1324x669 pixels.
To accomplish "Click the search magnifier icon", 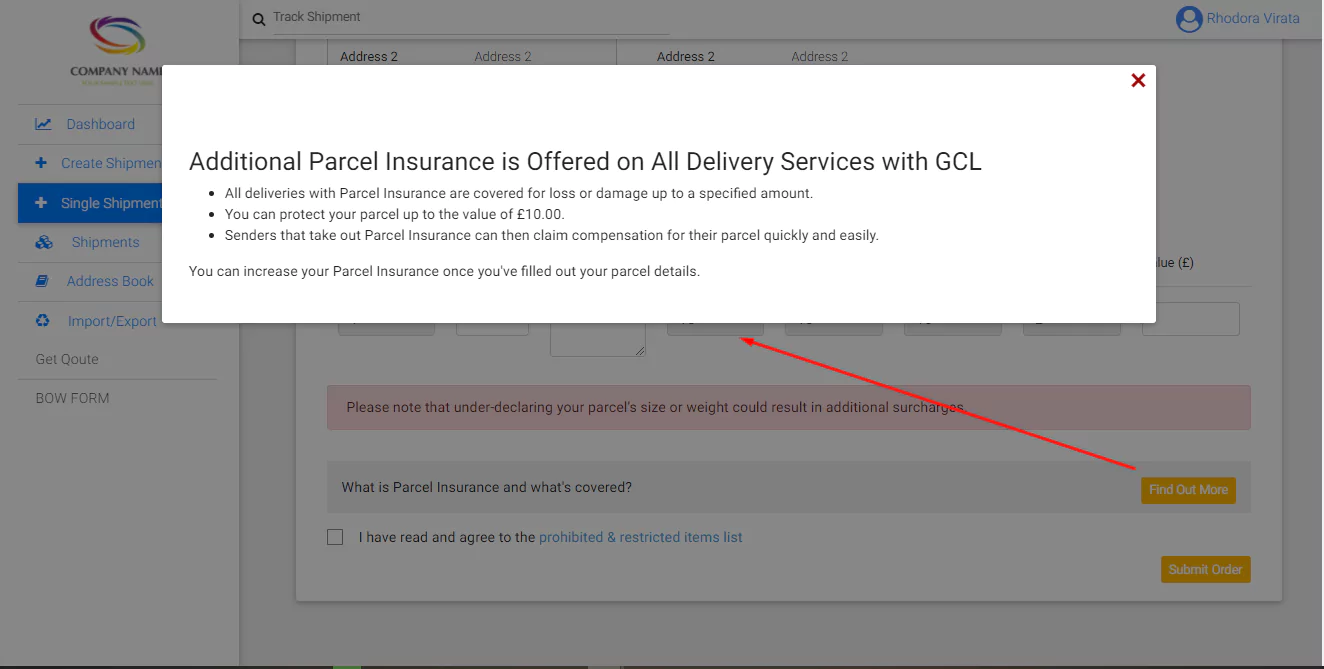I will coord(259,19).
